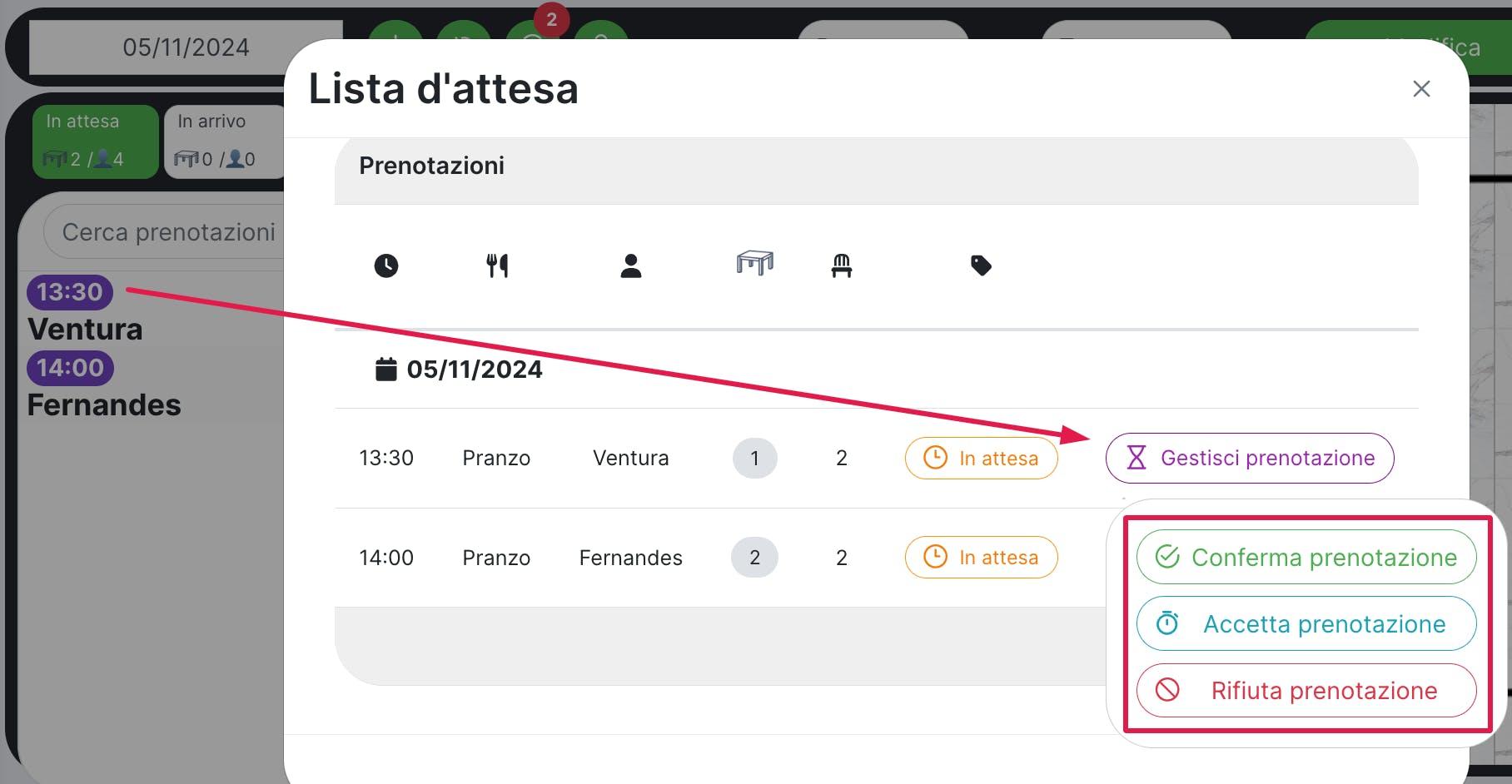The height and width of the screenshot is (784, 1512).
Task: Click the chair seats column icon
Action: (x=842, y=265)
